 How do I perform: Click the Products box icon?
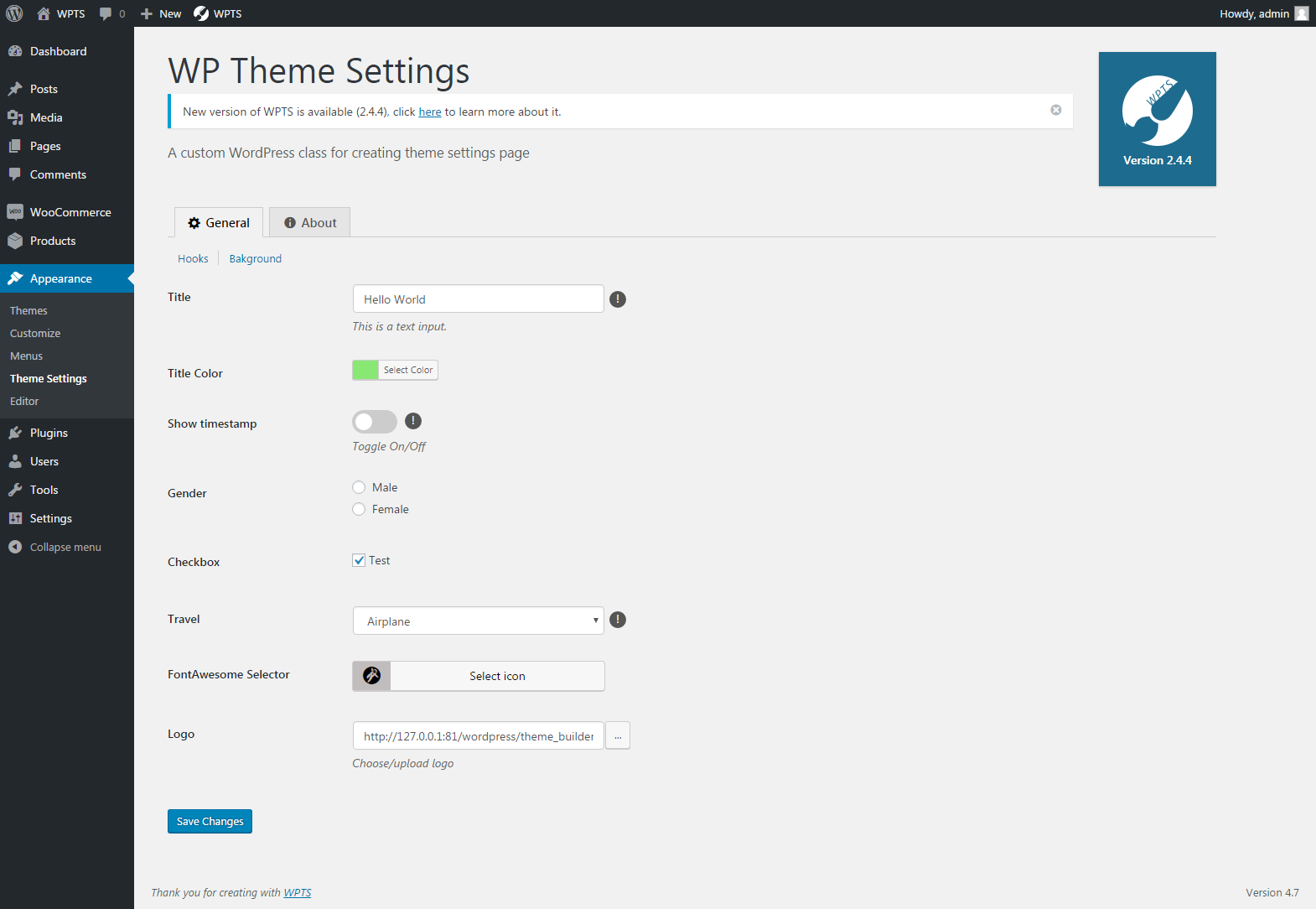[x=15, y=241]
